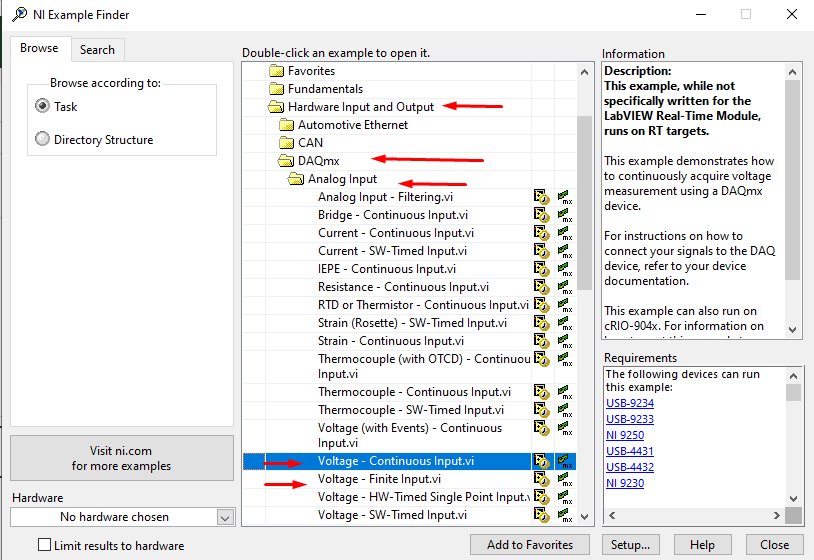Viewport: 814px width, 560px height.
Task: Click the Help button
Action: tap(702, 544)
